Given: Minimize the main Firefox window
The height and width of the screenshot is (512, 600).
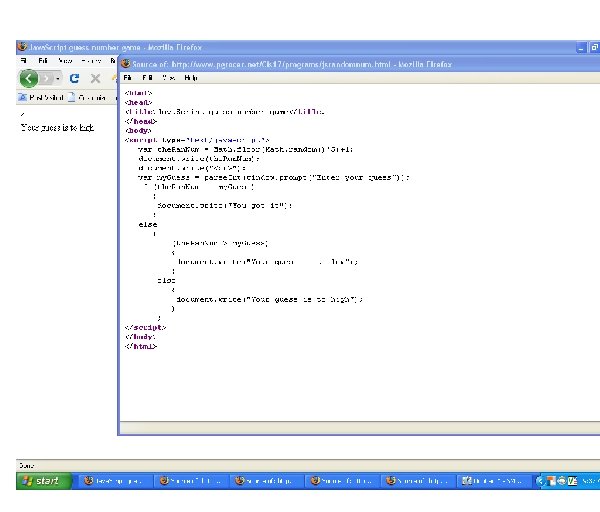Looking at the screenshot, I should point(581,48).
